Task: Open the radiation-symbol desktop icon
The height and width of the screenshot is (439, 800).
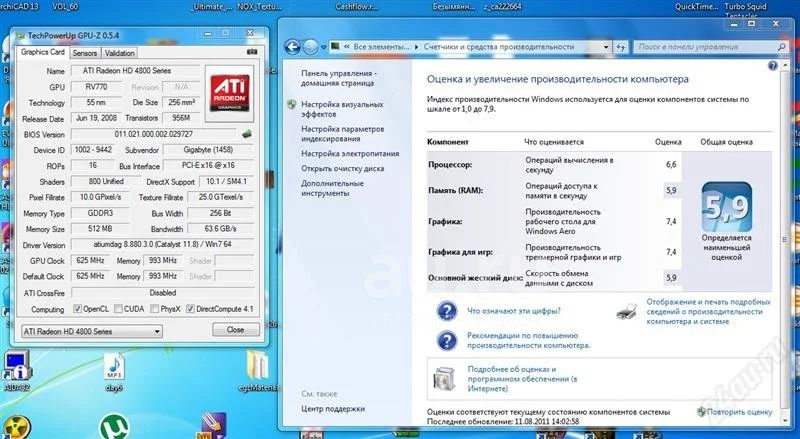Action: [x=15, y=428]
